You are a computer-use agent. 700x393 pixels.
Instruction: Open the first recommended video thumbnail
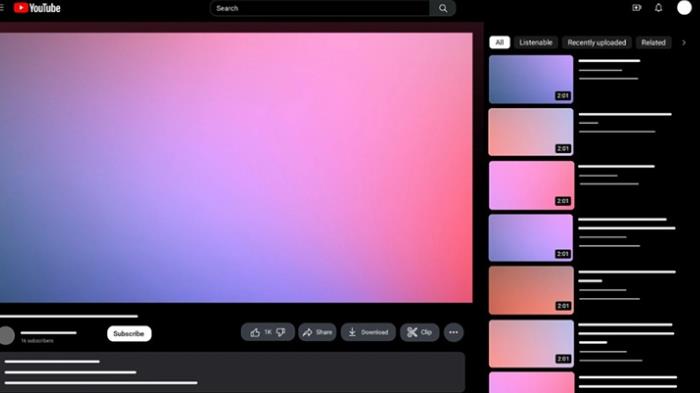[x=531, y=79]
